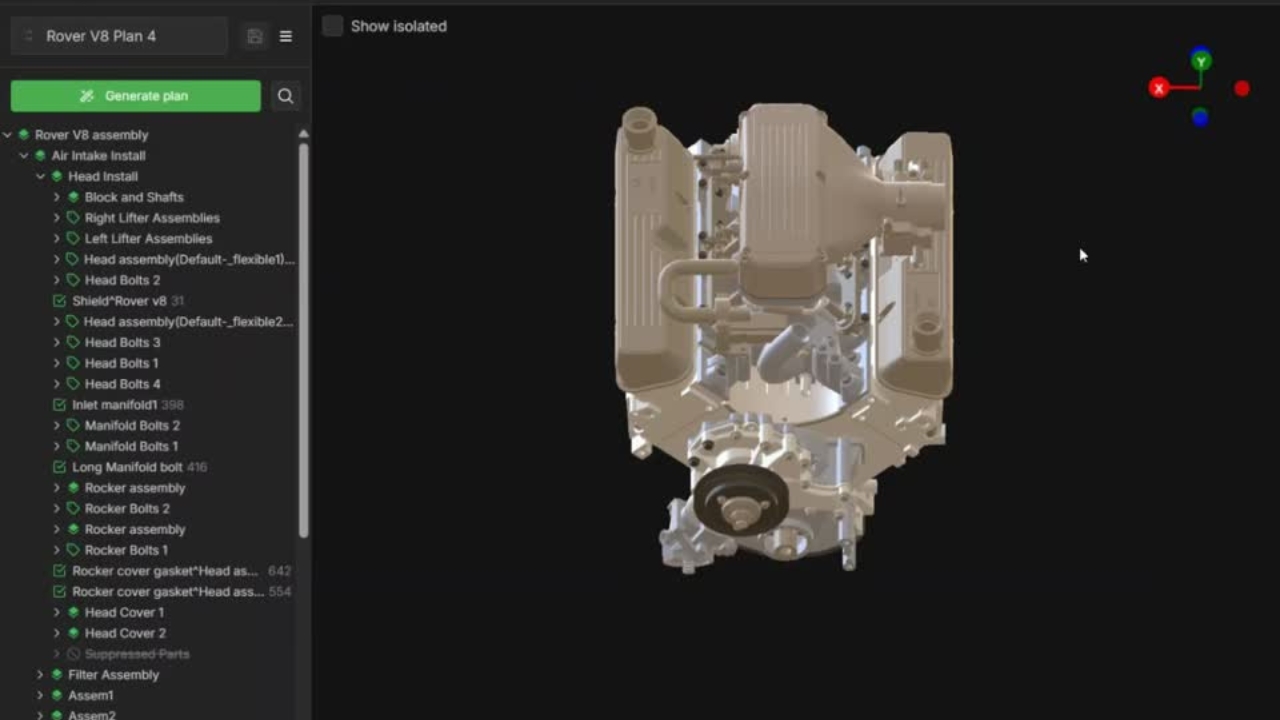Toggle the Inlet manifold1 checkbox
The height and width of the screenshot is (720, 1280).
(x=59, y=405)
